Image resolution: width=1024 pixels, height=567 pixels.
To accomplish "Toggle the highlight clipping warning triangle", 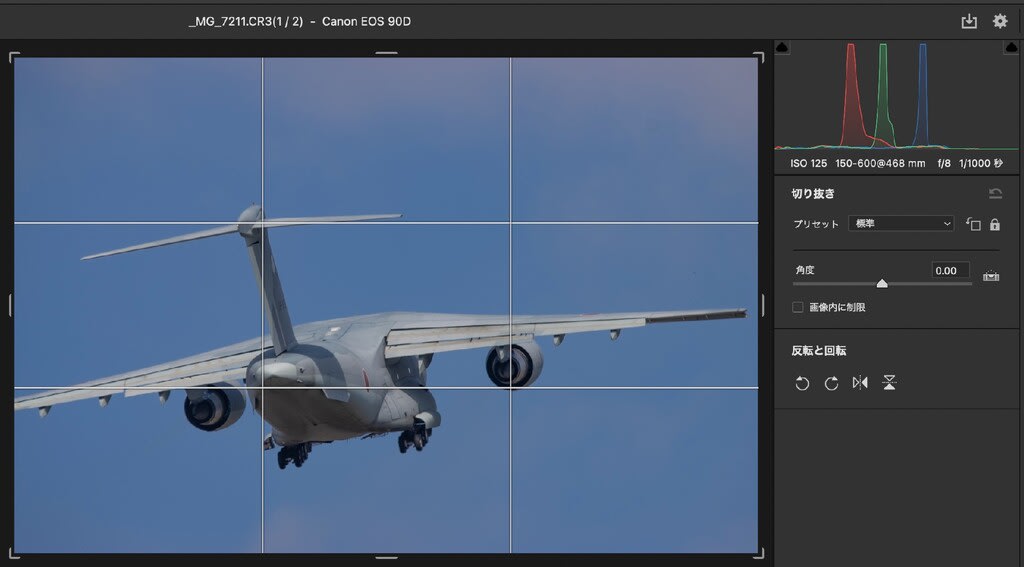I will click(1011, 48).
